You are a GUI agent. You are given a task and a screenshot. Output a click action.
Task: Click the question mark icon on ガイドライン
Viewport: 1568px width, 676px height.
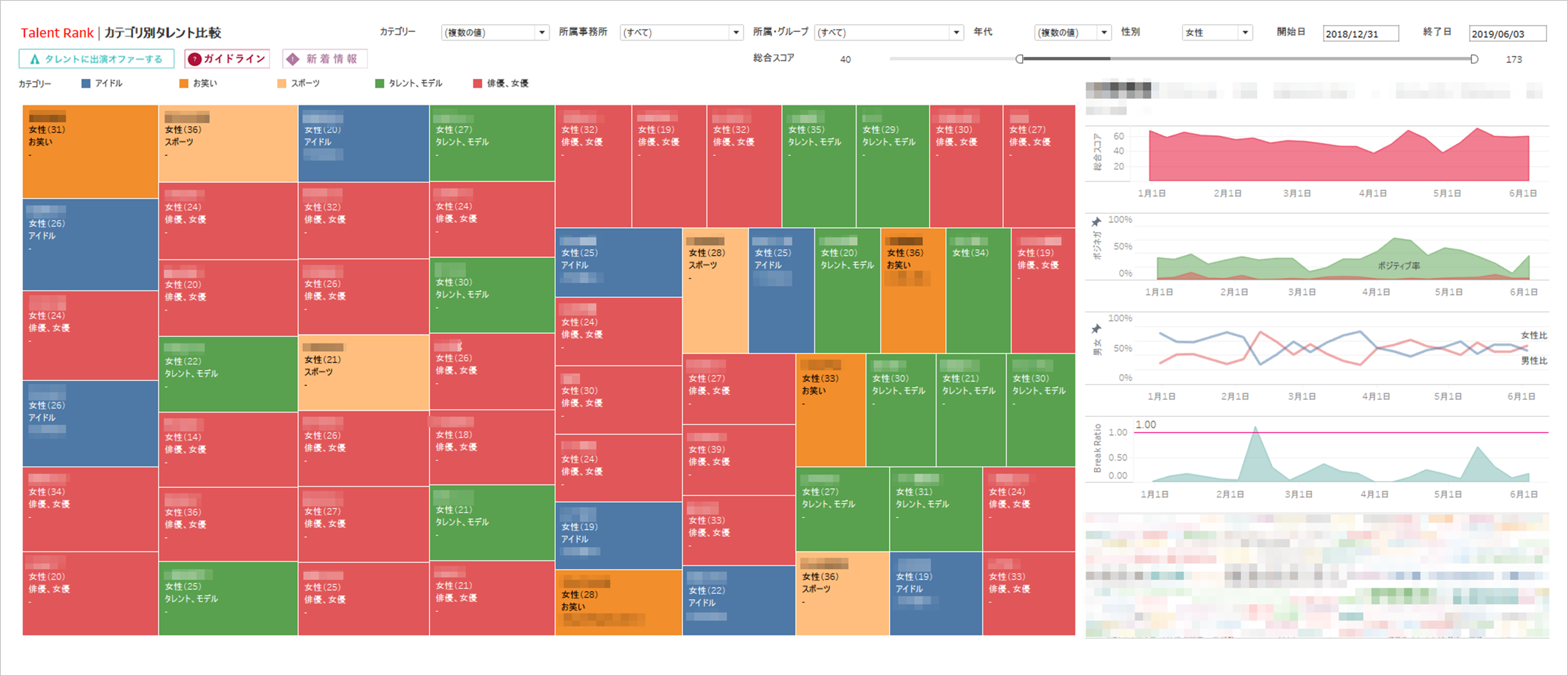[x=195, y=59]
